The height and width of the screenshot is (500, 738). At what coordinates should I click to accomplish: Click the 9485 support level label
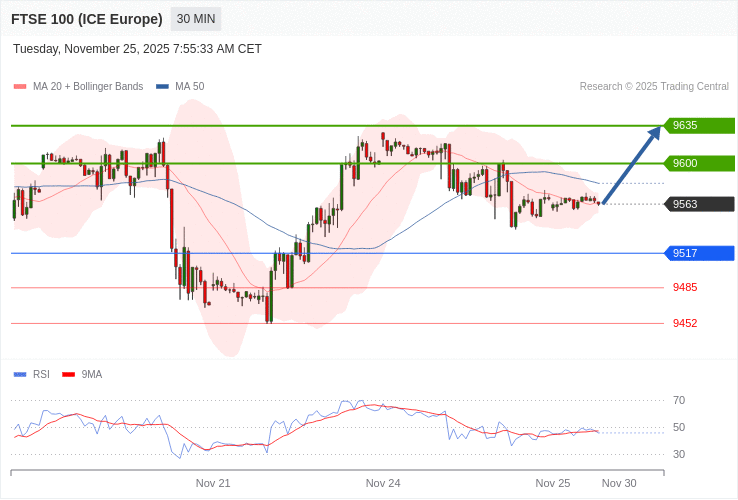[x=685, y=287]
